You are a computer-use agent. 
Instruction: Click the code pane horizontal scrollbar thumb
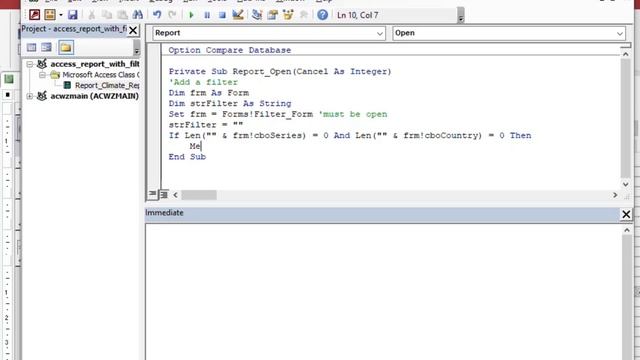tap(199, 195)
